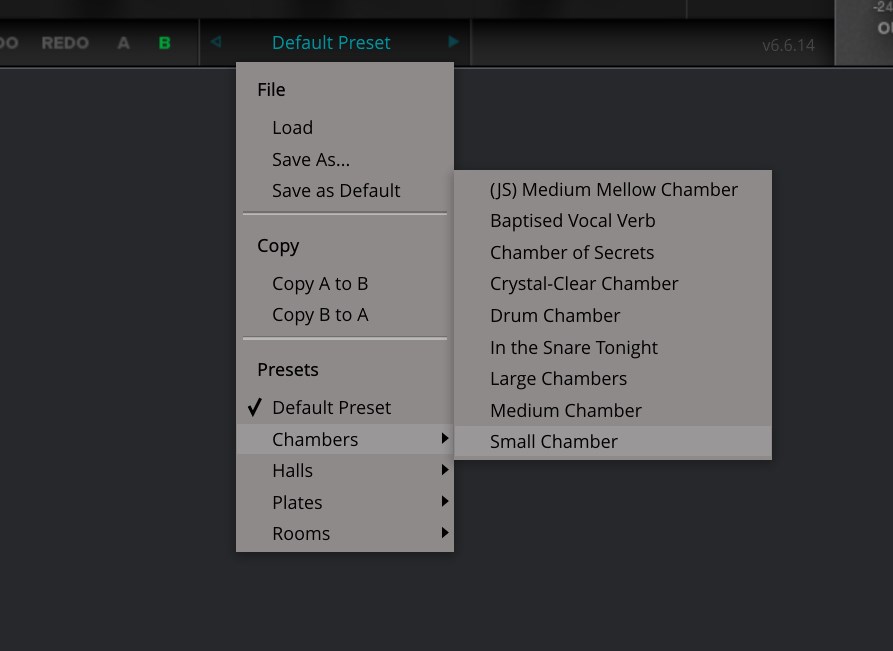
Task: Choose the Drum Chamber preset
Action: 555,315
